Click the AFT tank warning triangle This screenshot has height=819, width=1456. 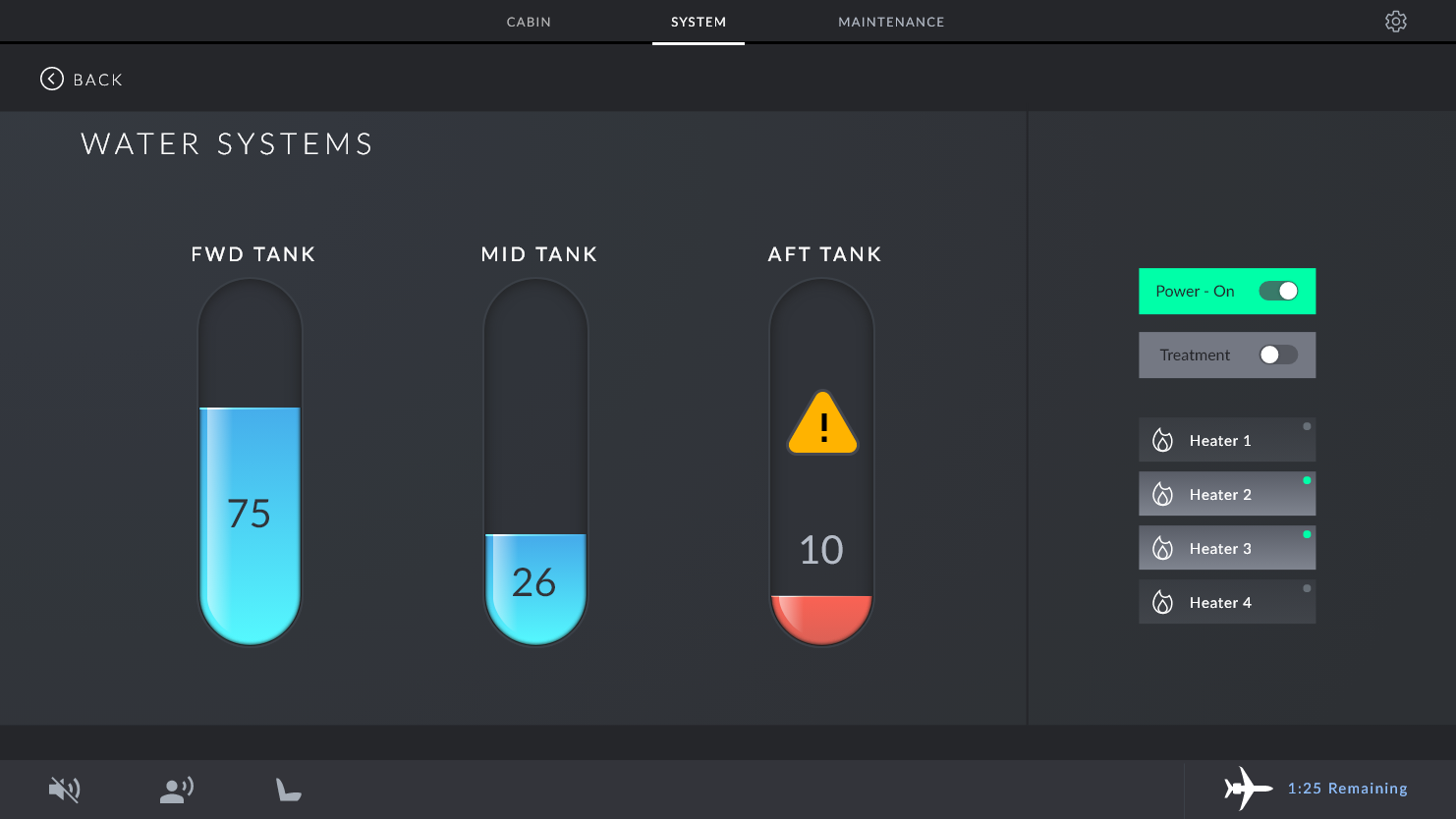822,424
